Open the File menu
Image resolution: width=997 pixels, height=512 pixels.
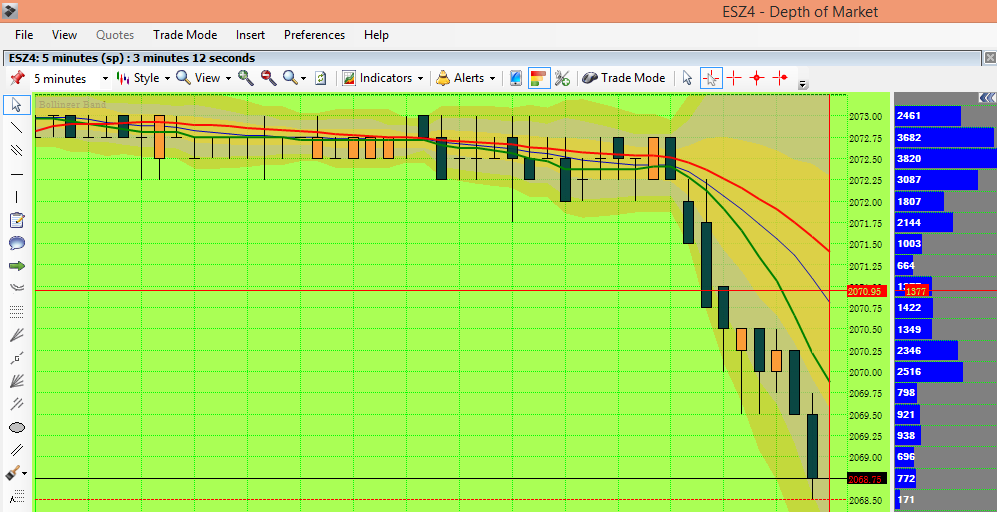pos(24,35)
